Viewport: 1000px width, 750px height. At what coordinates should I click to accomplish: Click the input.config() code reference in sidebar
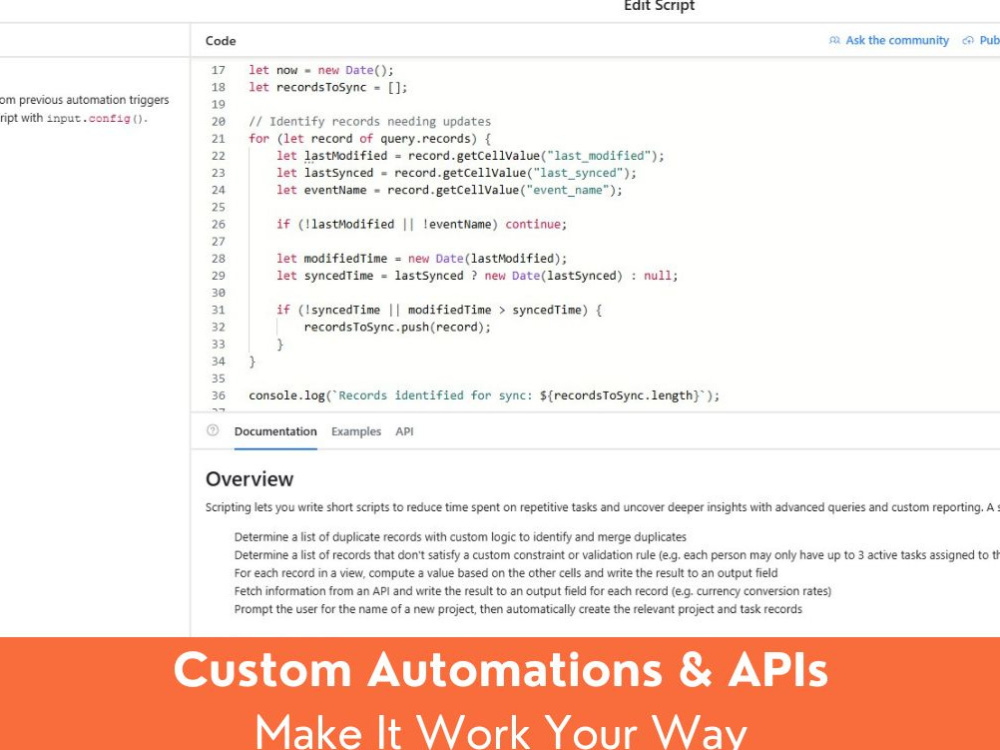(96, 119)
